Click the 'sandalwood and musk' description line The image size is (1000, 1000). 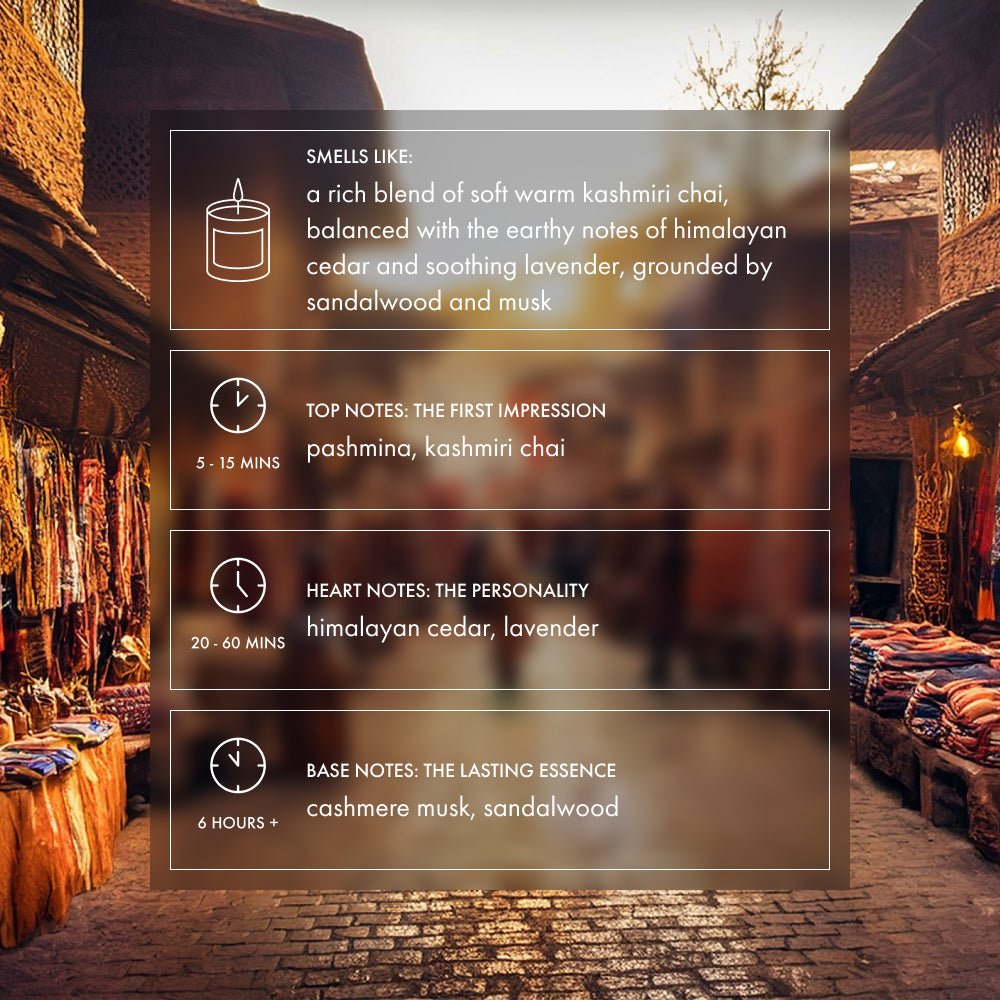click(429, 301)
